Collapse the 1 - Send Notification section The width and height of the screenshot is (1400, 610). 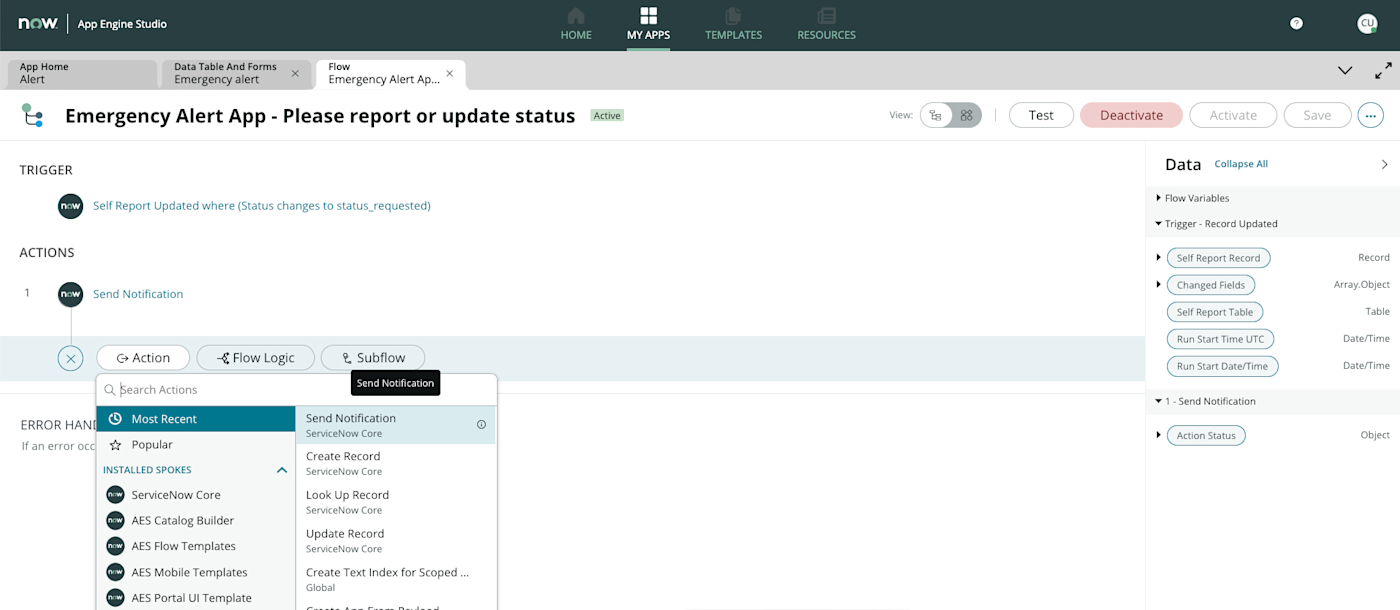1159,401
